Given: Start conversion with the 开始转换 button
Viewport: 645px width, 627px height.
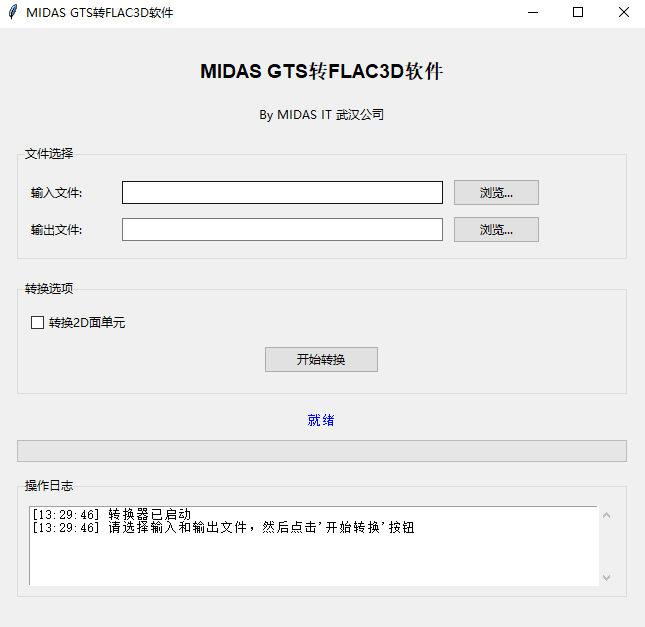Looking at the screenshot, I should pyautogui.click(x=321, y=360).
